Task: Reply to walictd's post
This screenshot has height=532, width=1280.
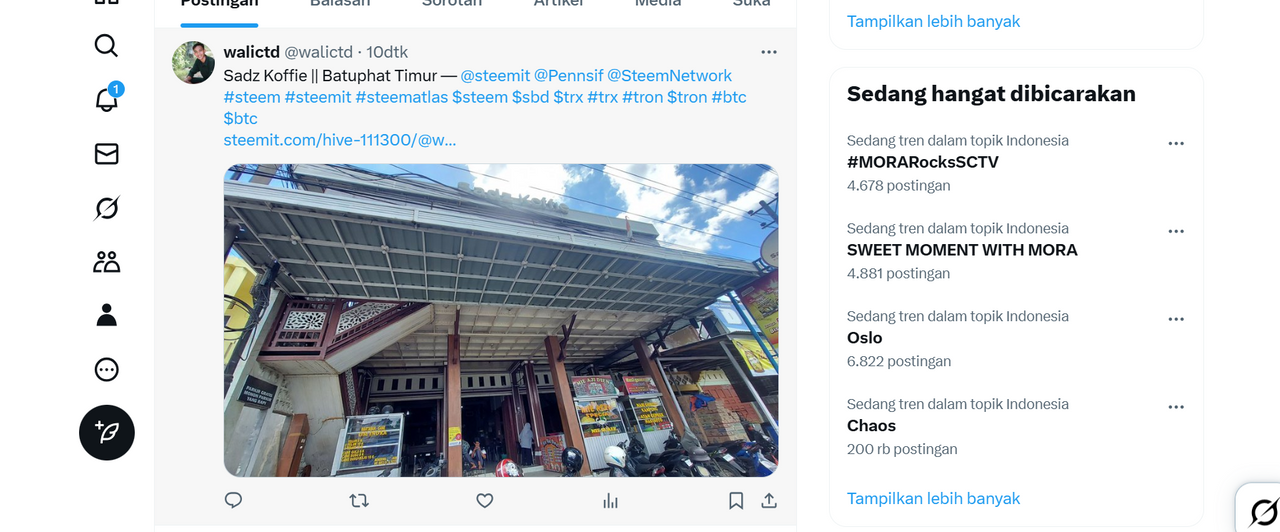Action: [233, 500]
